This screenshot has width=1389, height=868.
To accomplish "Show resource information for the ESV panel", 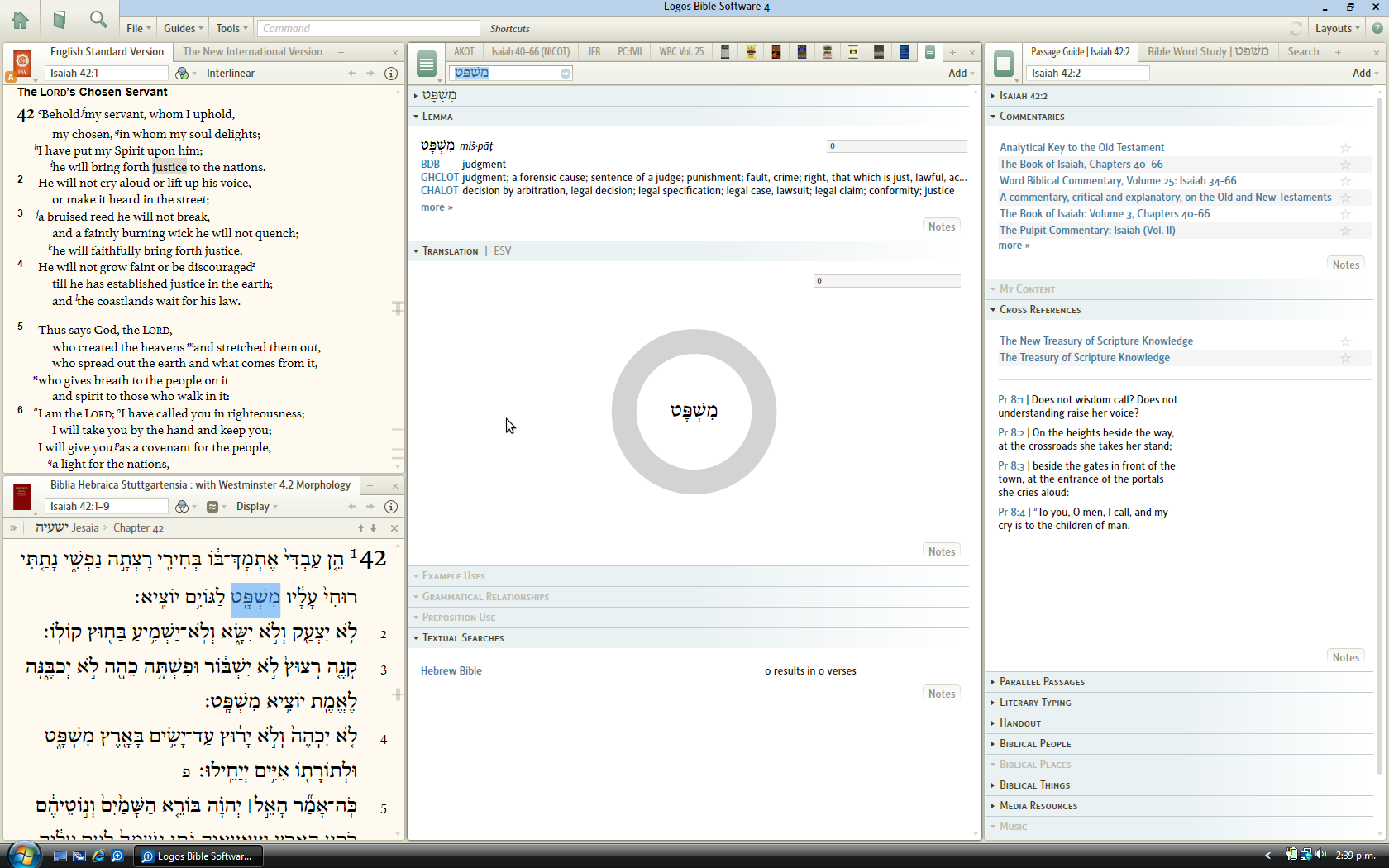I will 391,74.
